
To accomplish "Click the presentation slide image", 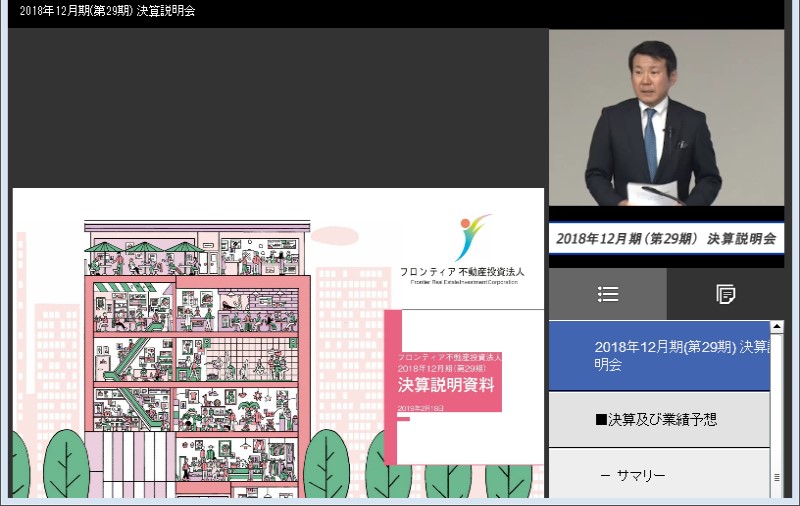I will [278, 342].
